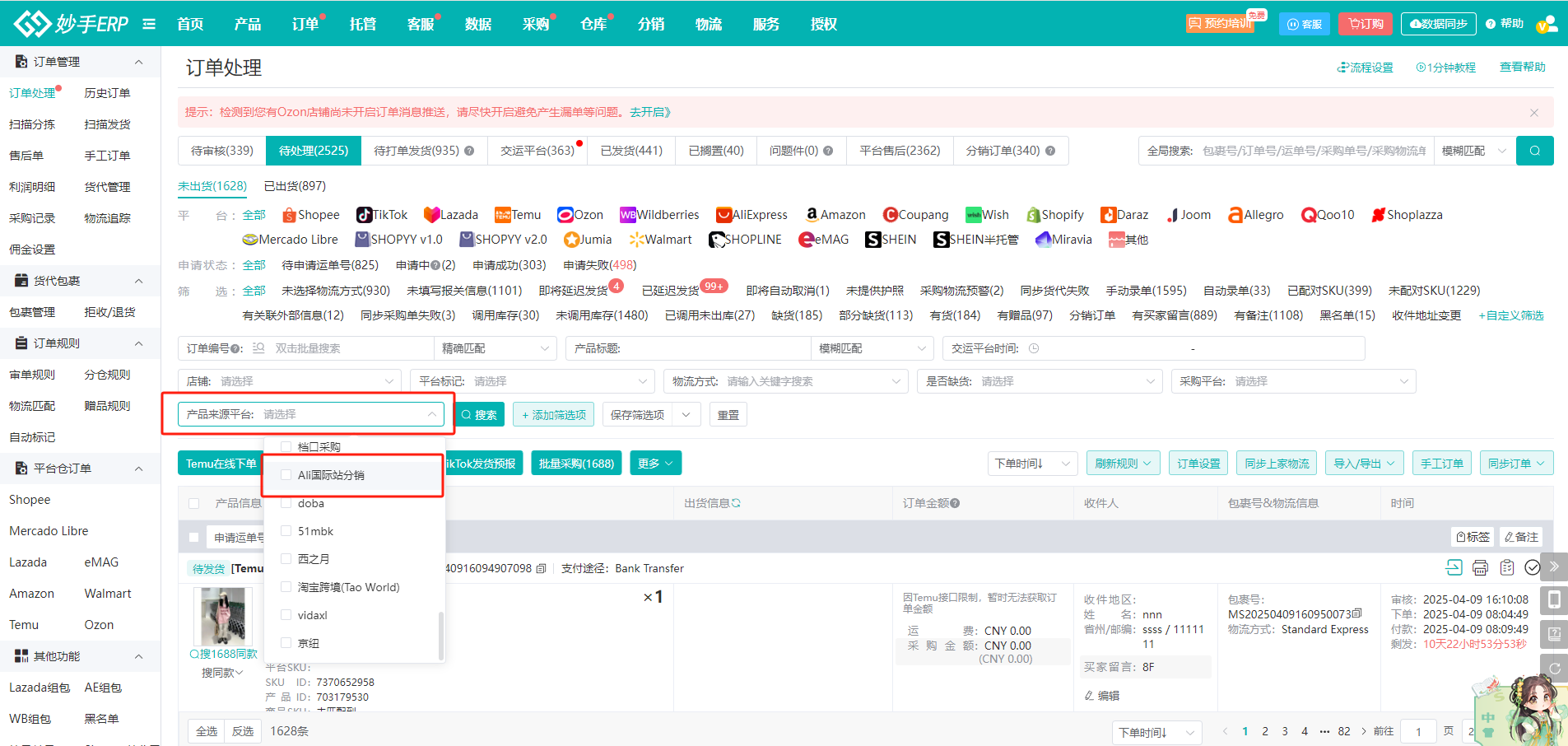Filter orders by Wildberries platform
The image size is (1568, 746).
coord(659,215)
